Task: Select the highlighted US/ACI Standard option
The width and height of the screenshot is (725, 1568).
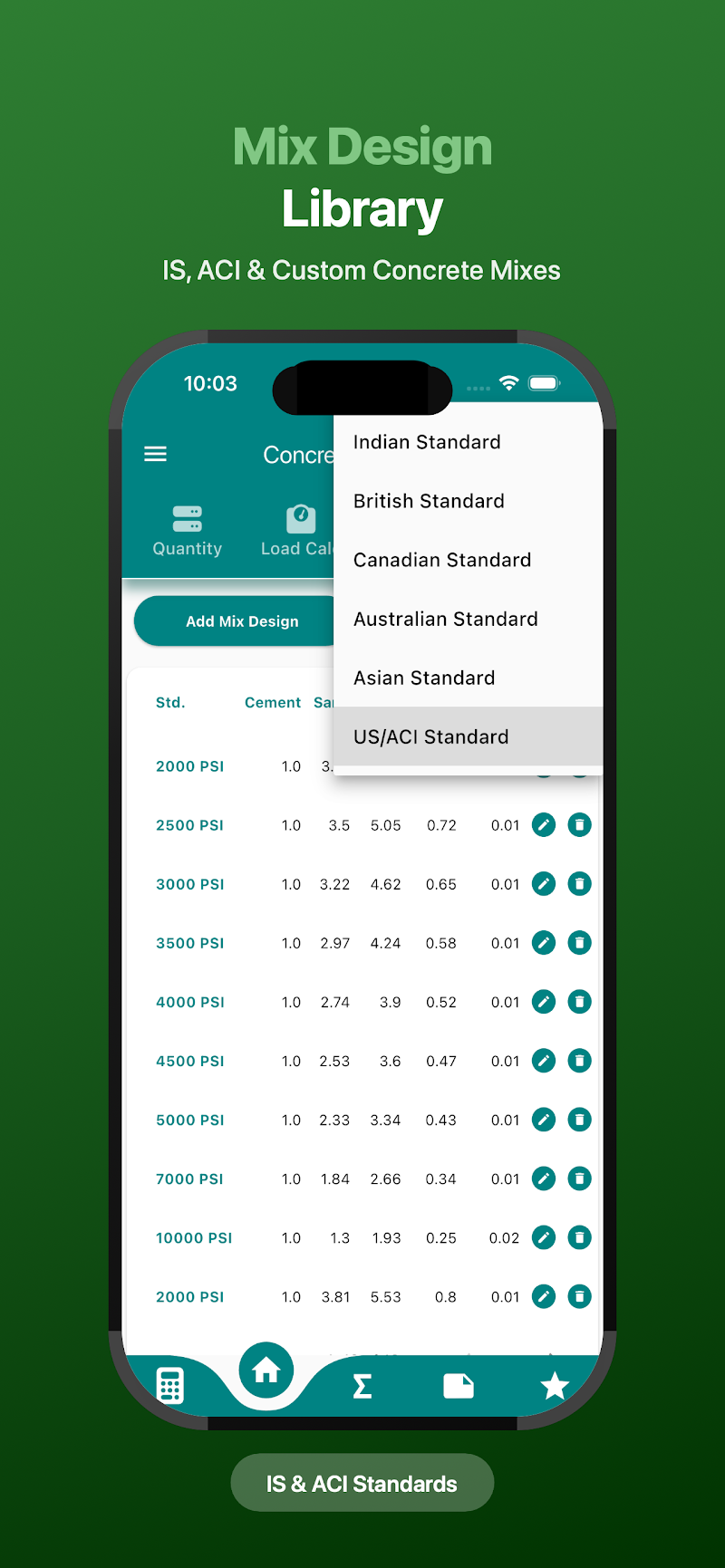Action: (x=431, y=736)
